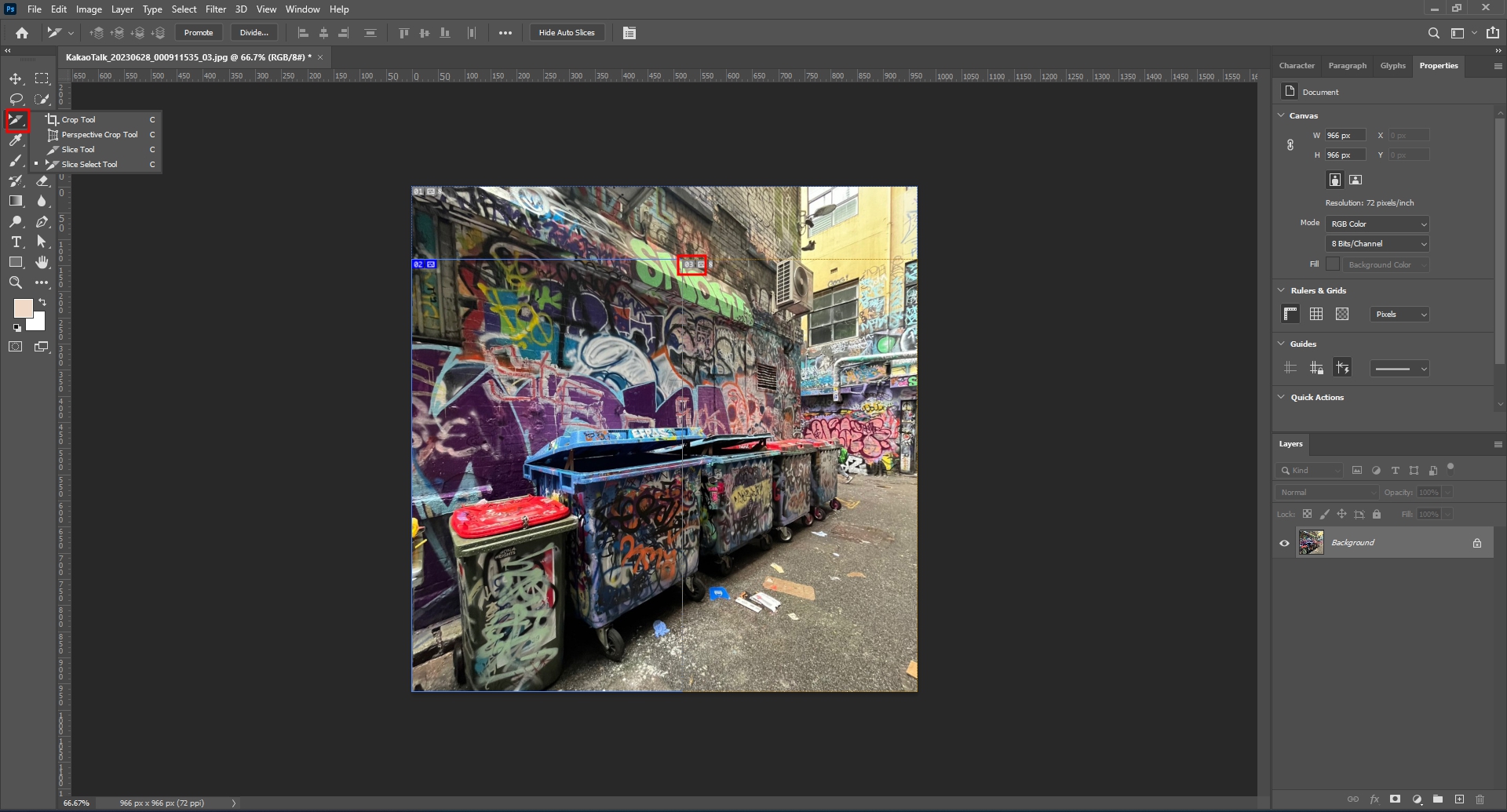Select the Hand tool
The height and width of the screenshot is (812, 1507).
tap(42, 263)
